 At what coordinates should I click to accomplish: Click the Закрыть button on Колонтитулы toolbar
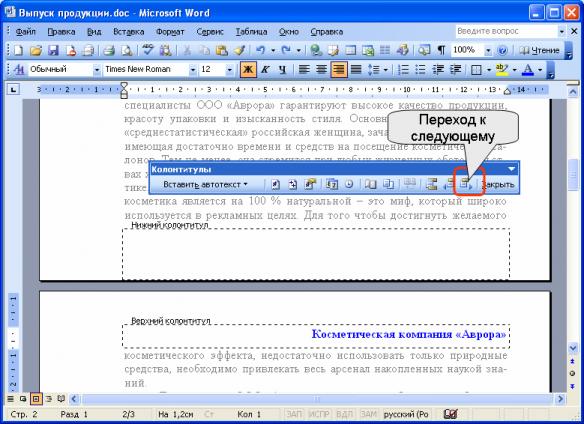click(x=498, y=184)
